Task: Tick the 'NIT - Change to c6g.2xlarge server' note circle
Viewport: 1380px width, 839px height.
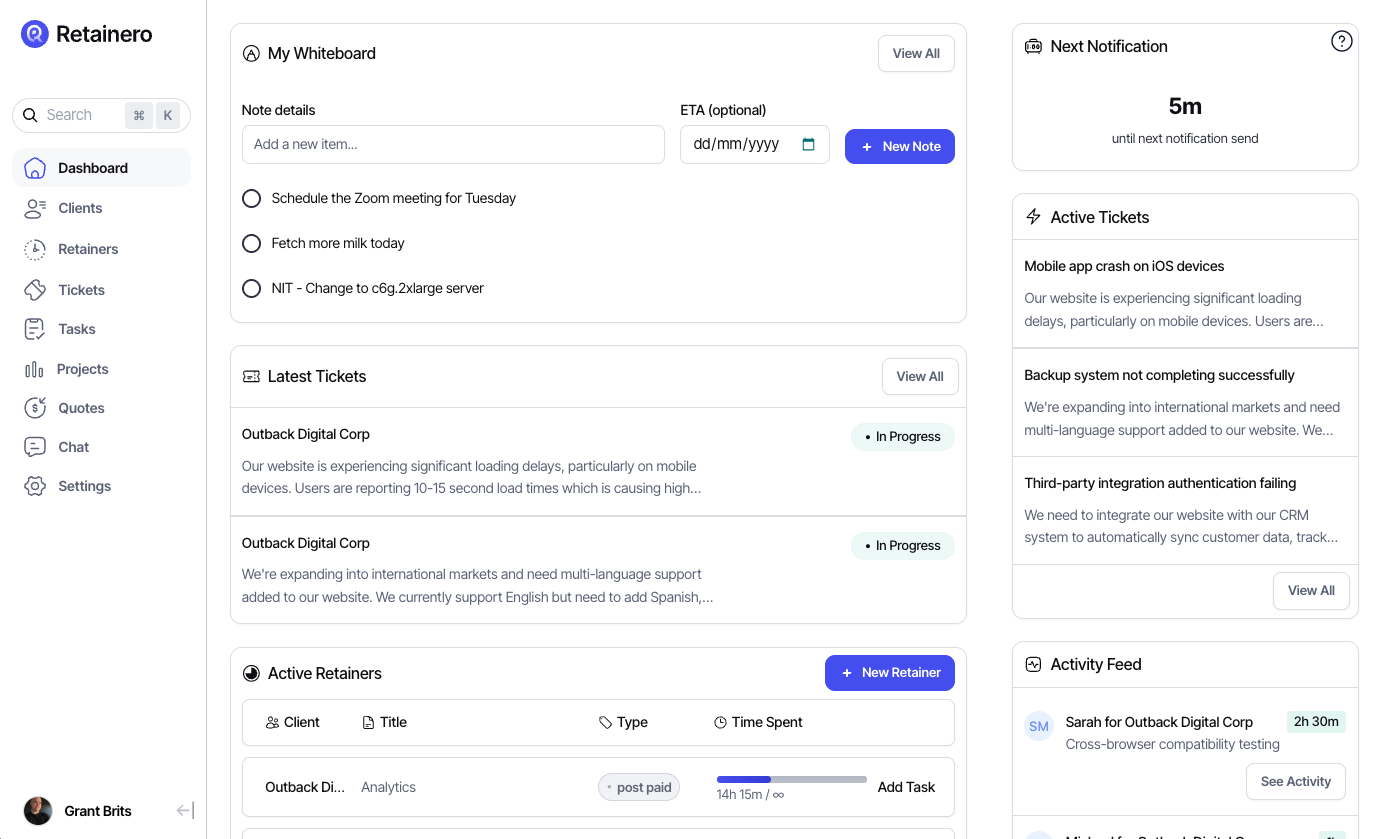Action: pos(252,288)
